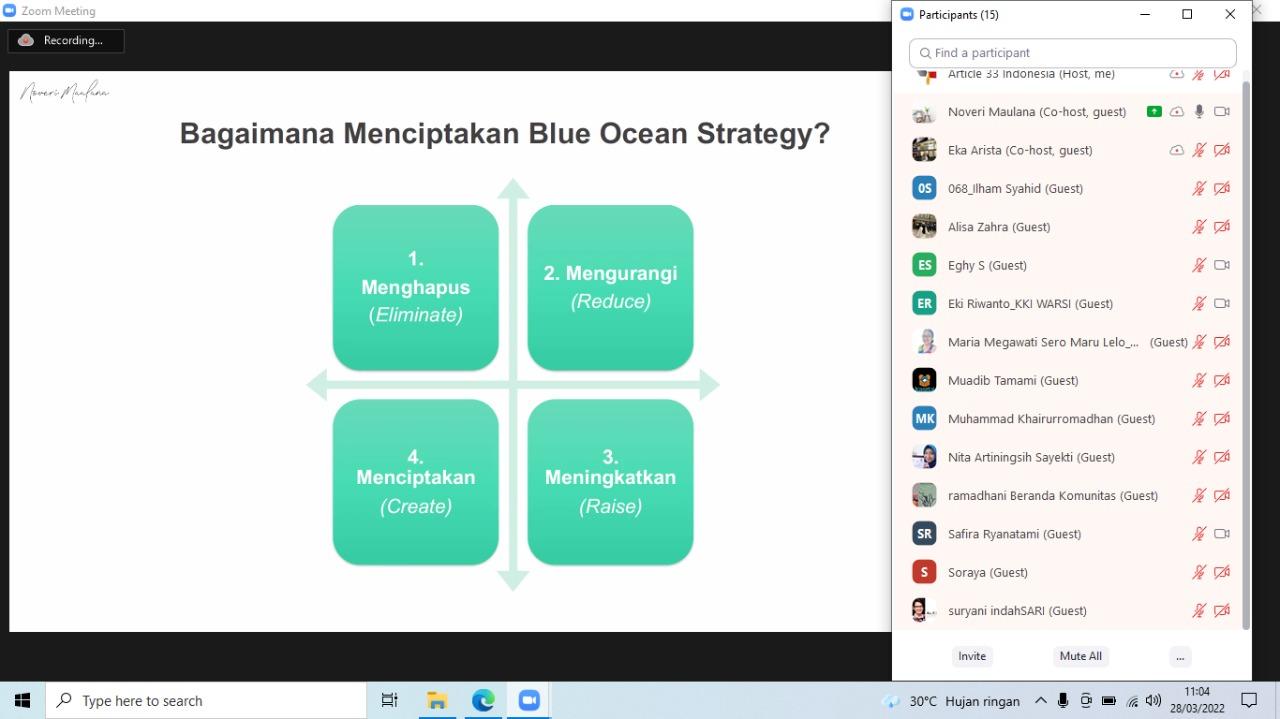Toggle mute for participant Soraya
Image resolution: width=1280 pixels, height=719 pixels.
[x=1198, y=572]
